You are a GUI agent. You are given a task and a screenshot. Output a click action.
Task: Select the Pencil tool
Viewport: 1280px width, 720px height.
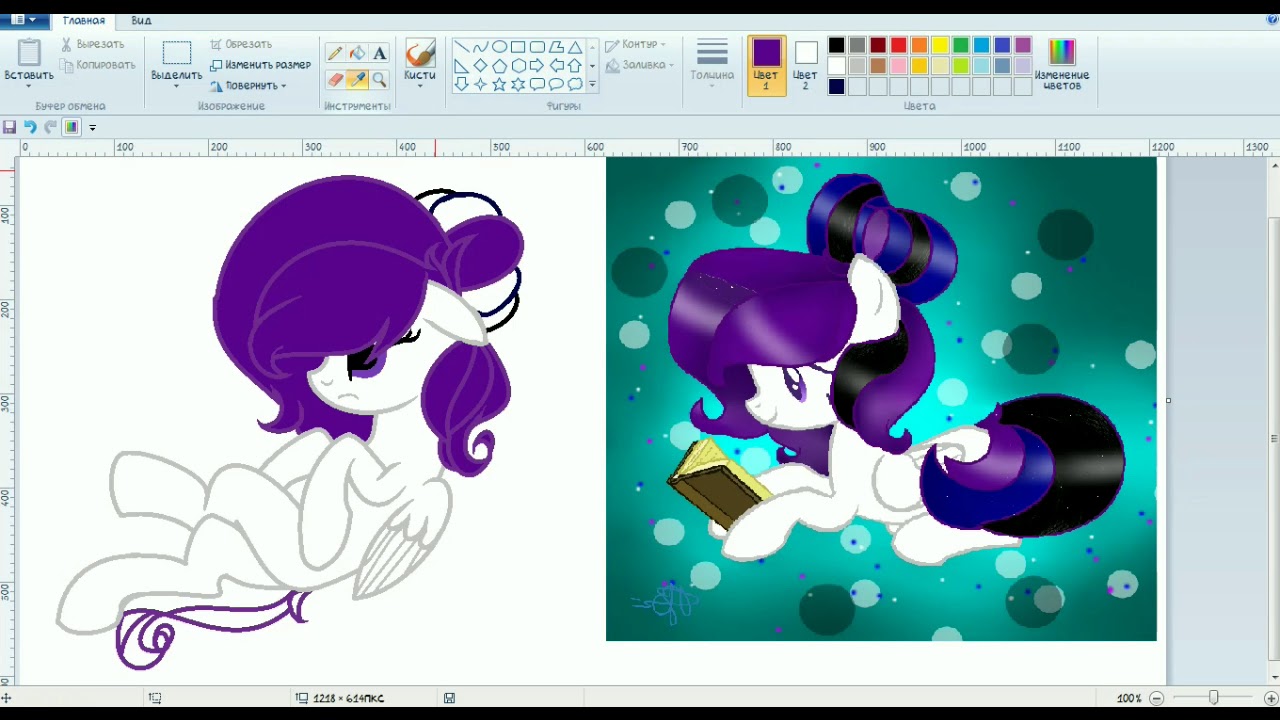[335, 54]
